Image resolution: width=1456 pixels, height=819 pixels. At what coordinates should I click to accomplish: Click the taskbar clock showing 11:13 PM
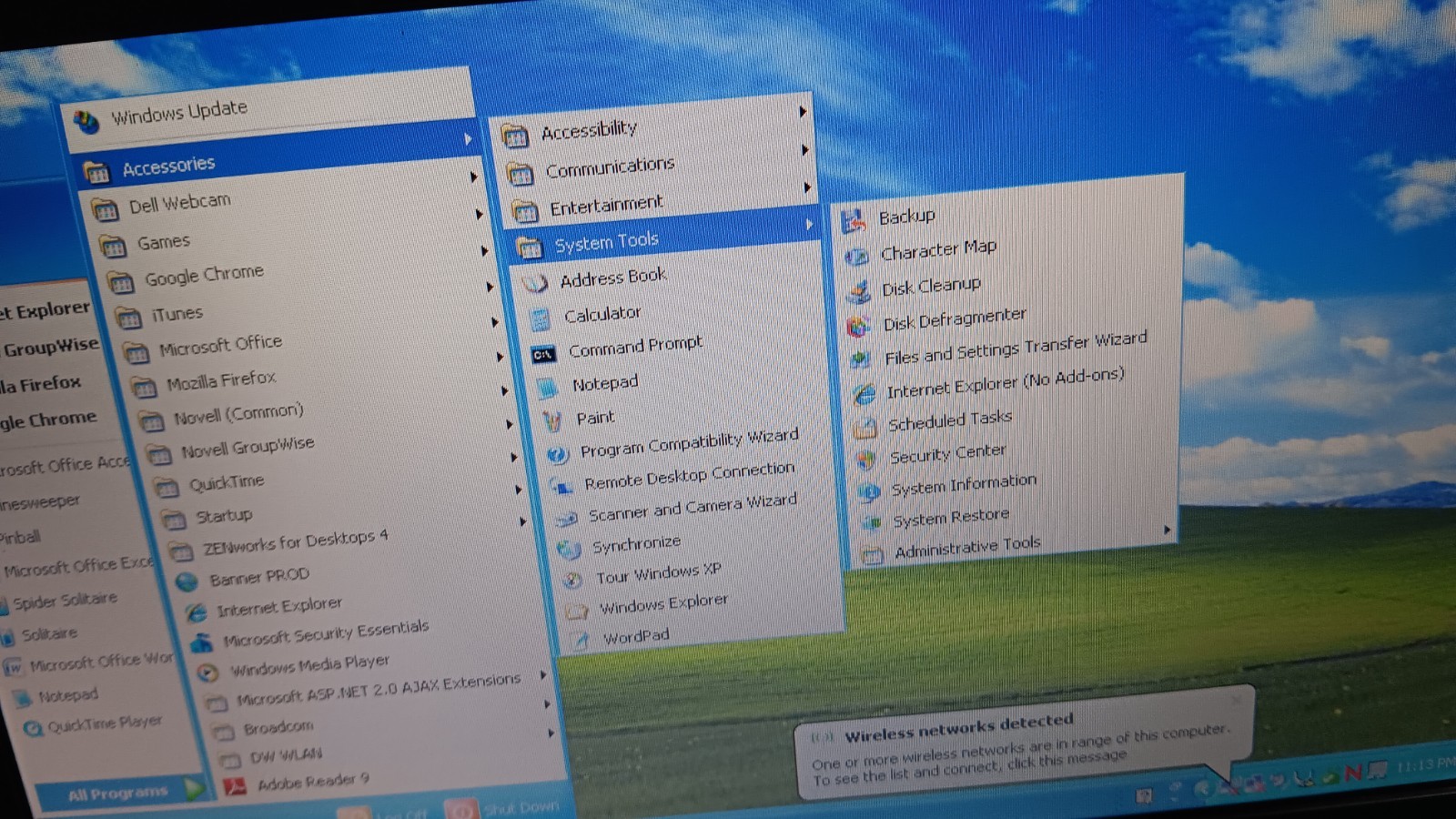(x=1426, y=765)
